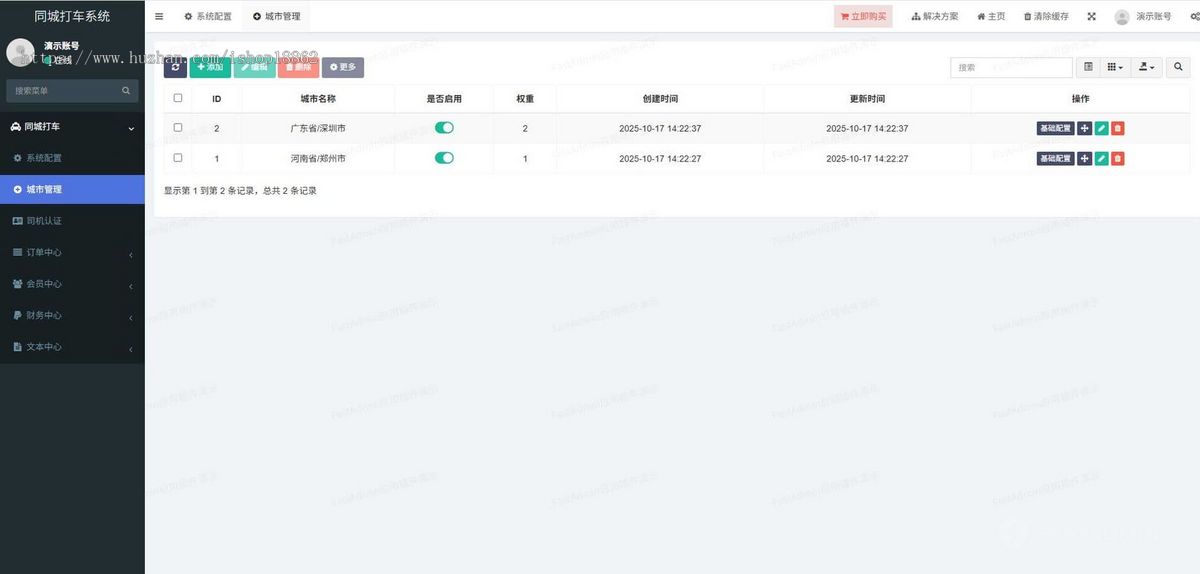Click creation time 2025-10-17 14:22:37

click(x=660, y=128)
